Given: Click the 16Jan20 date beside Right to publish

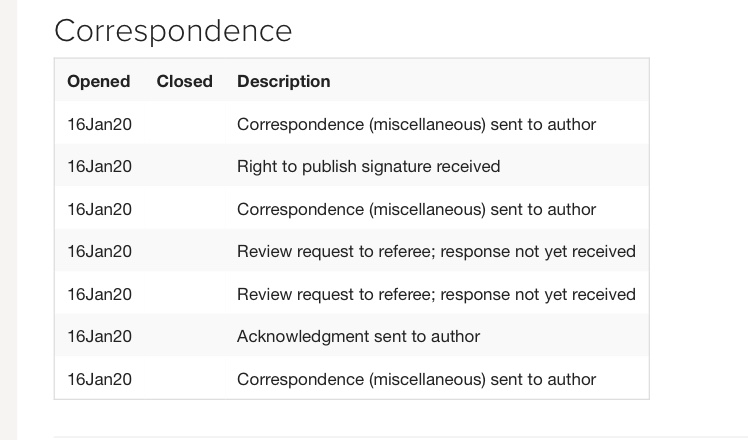Looking at the screenshot, I should coord(100,167).
